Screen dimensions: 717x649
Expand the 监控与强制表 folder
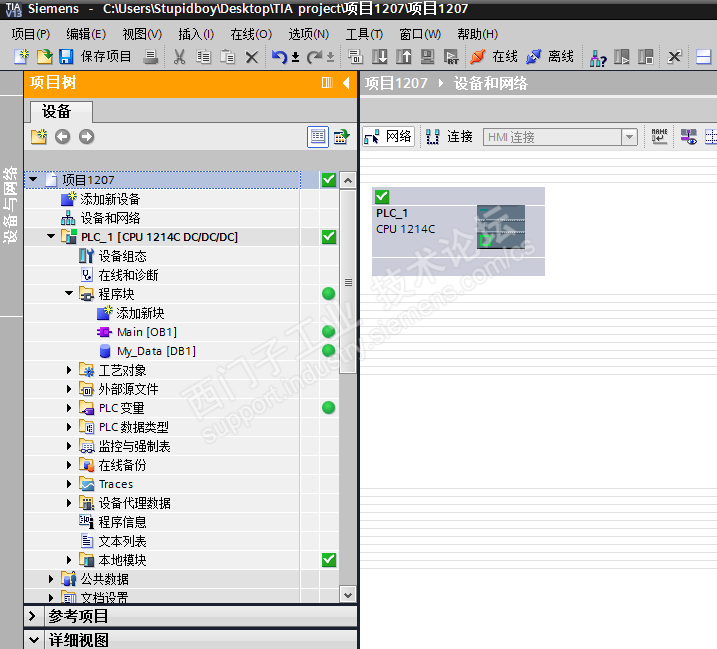pos(69,445)
